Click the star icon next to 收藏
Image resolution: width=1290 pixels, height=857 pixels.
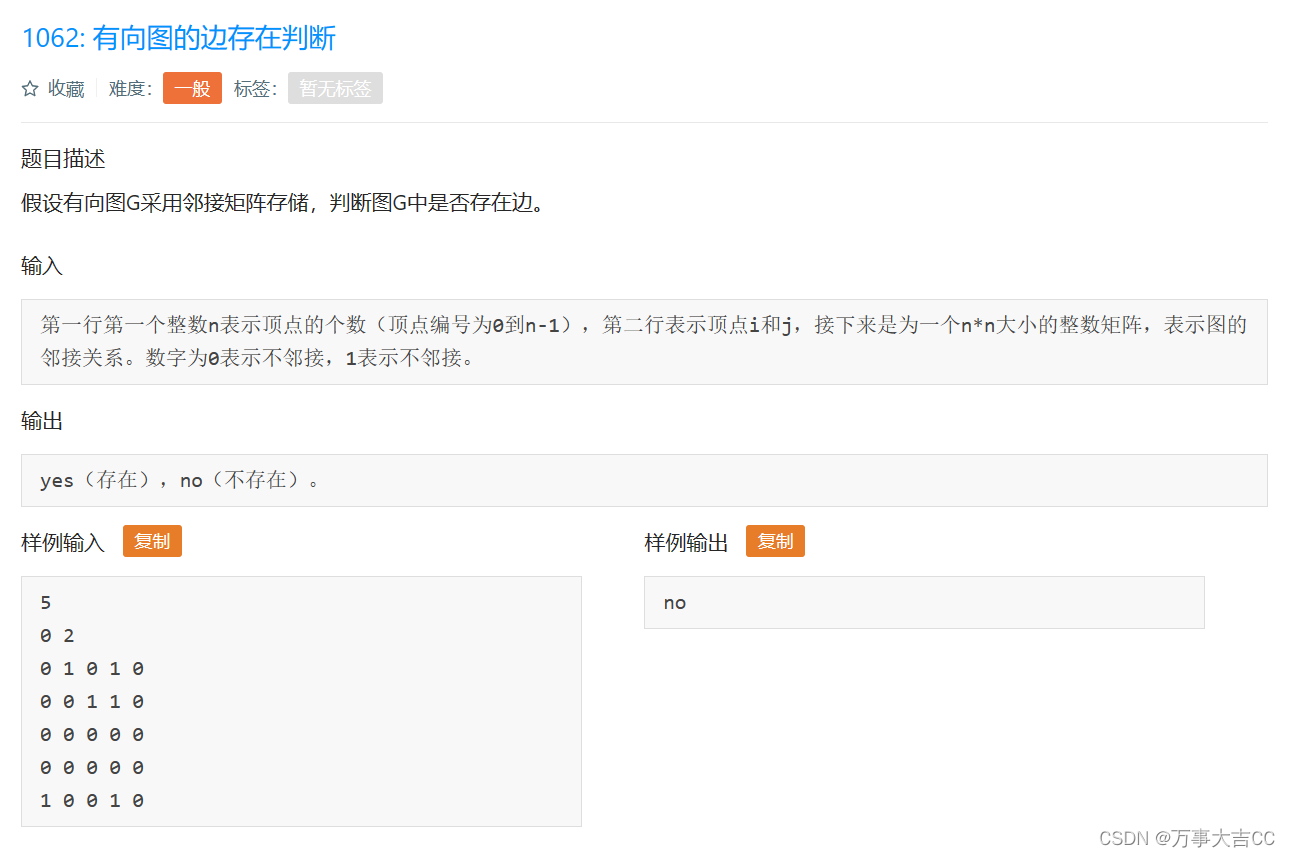click(x=30, y=89)
